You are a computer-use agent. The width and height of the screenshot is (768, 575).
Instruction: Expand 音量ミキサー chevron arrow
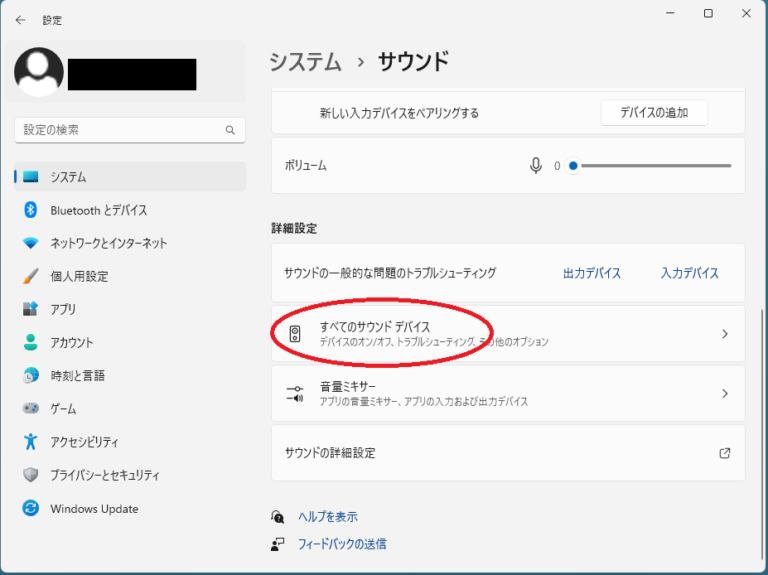point(725,394)
